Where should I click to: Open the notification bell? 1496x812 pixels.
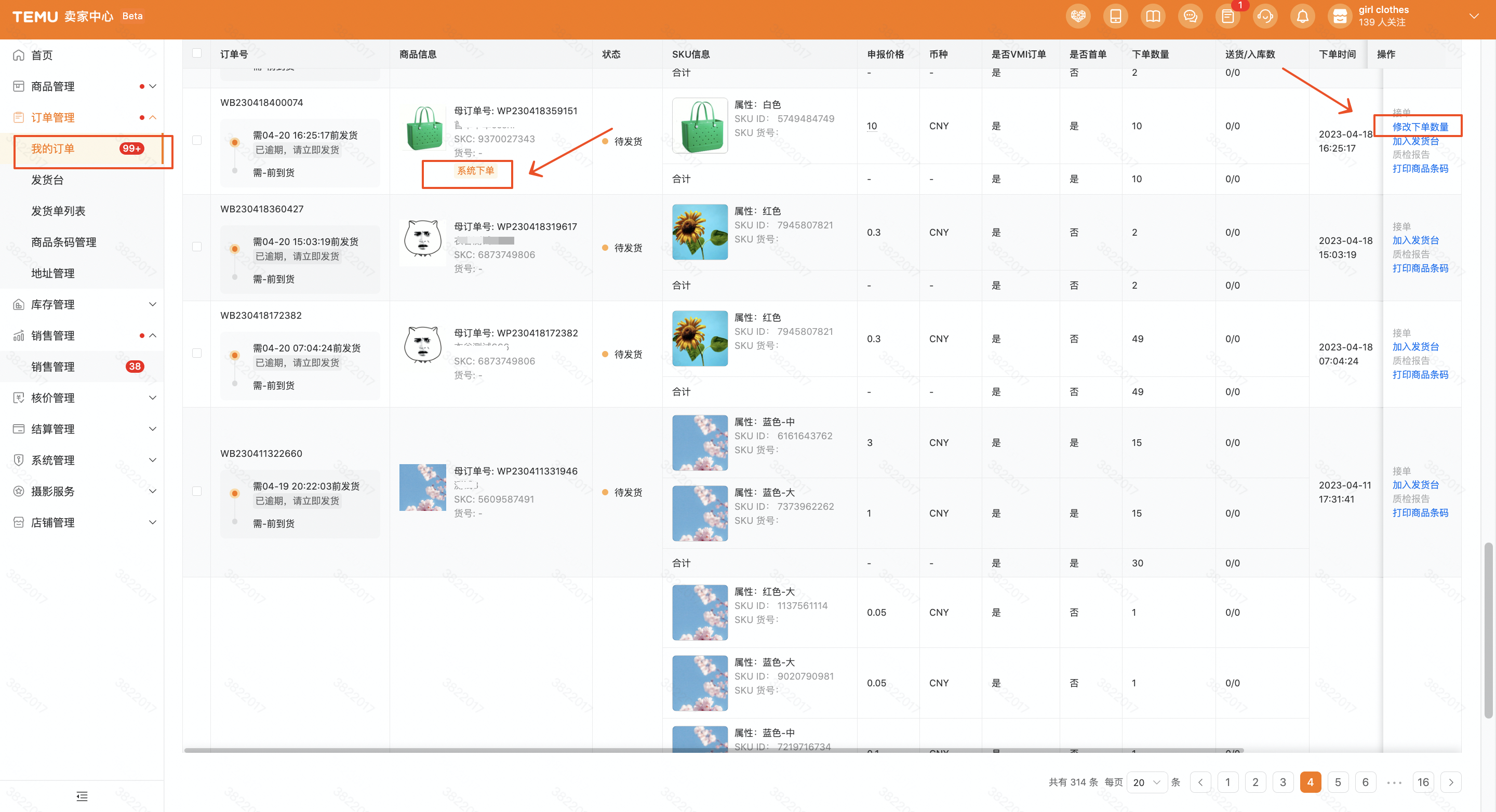click(x=1302, y=16)
